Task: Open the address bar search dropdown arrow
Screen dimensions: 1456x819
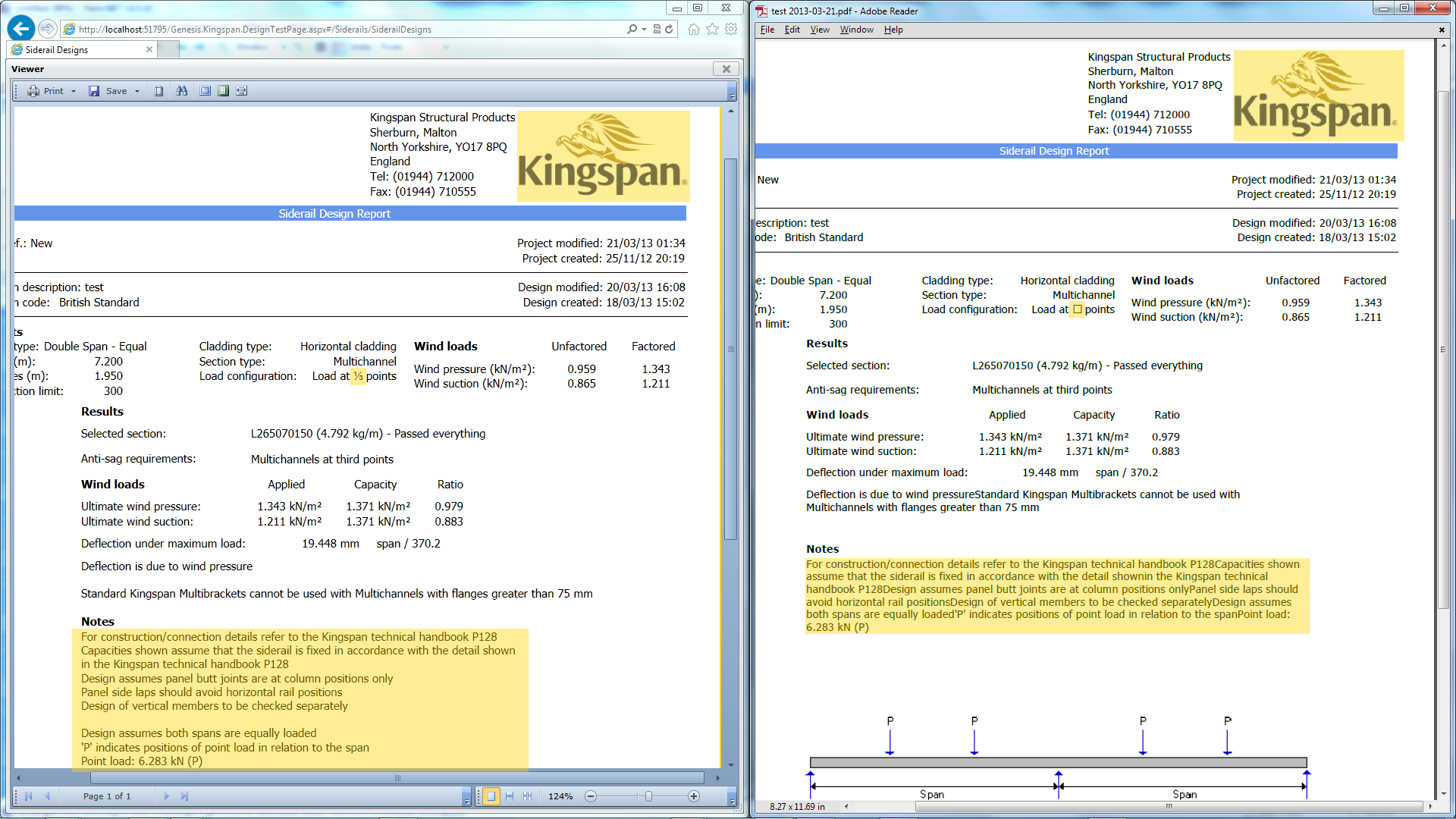Action: coord(644,29)
